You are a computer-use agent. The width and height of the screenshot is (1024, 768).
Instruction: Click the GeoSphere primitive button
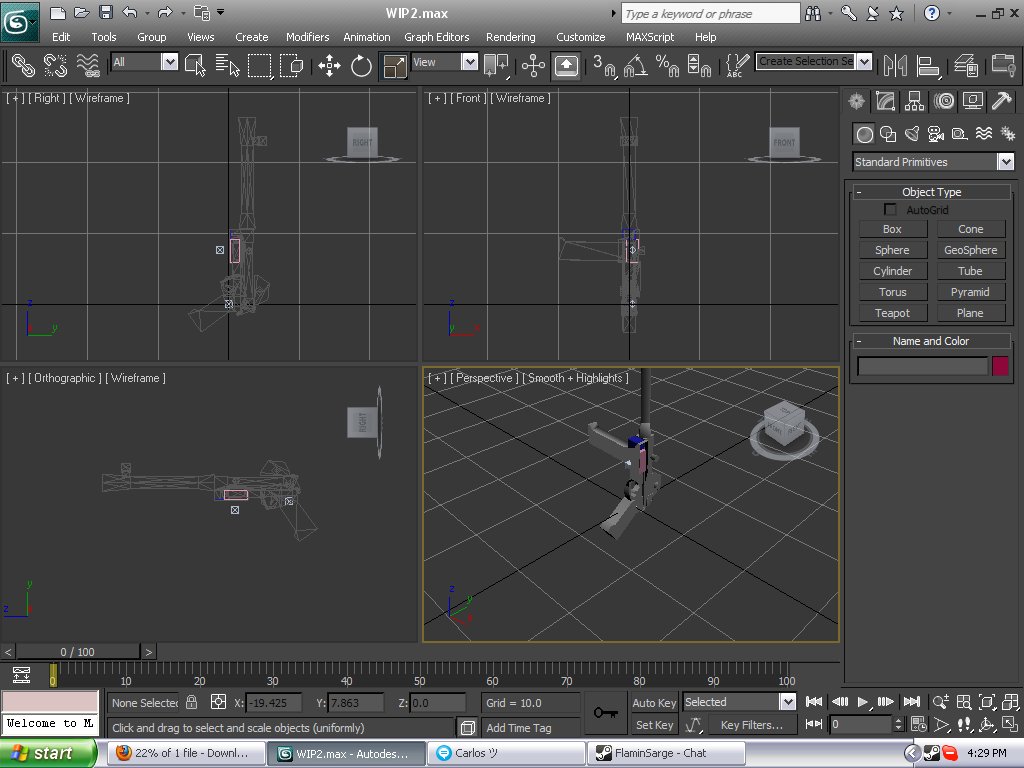pyautogui.click(x=970, y=250)
